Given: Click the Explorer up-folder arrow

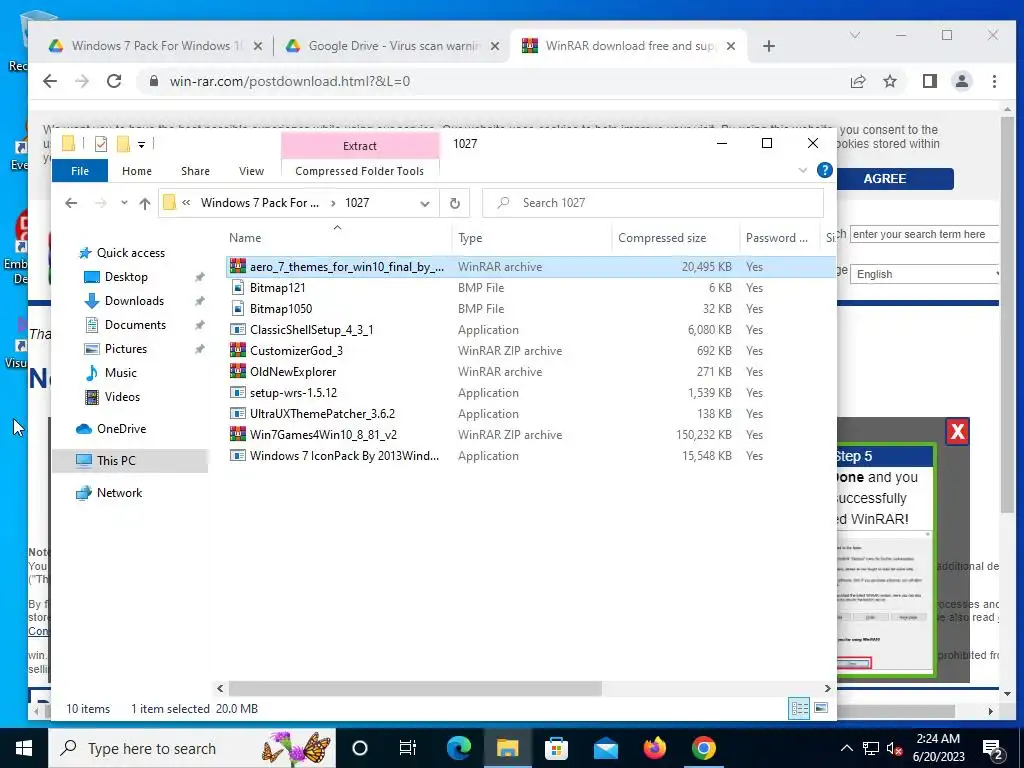Looking at the screenshot, I should coord(145,203).
